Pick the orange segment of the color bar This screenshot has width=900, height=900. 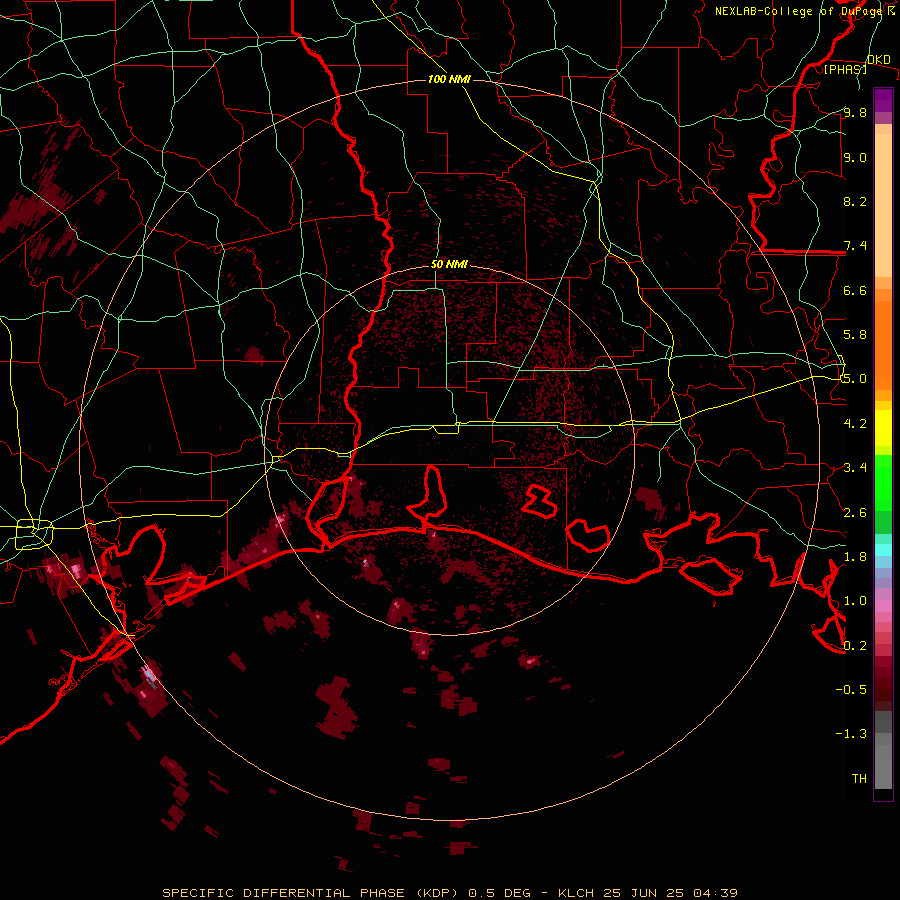pyautogui.click(x=883, y=345)
